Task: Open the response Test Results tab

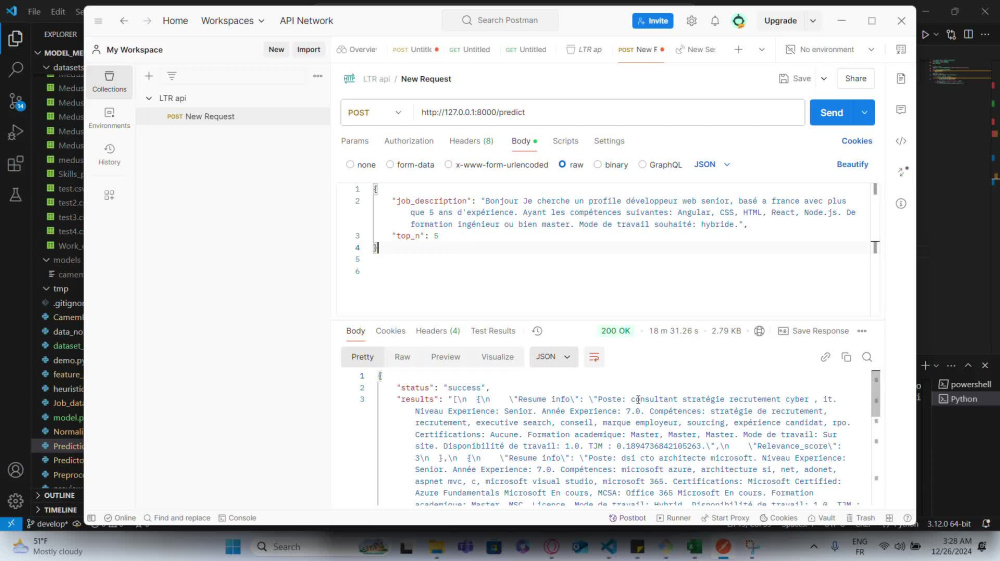Action: (493, 331)
